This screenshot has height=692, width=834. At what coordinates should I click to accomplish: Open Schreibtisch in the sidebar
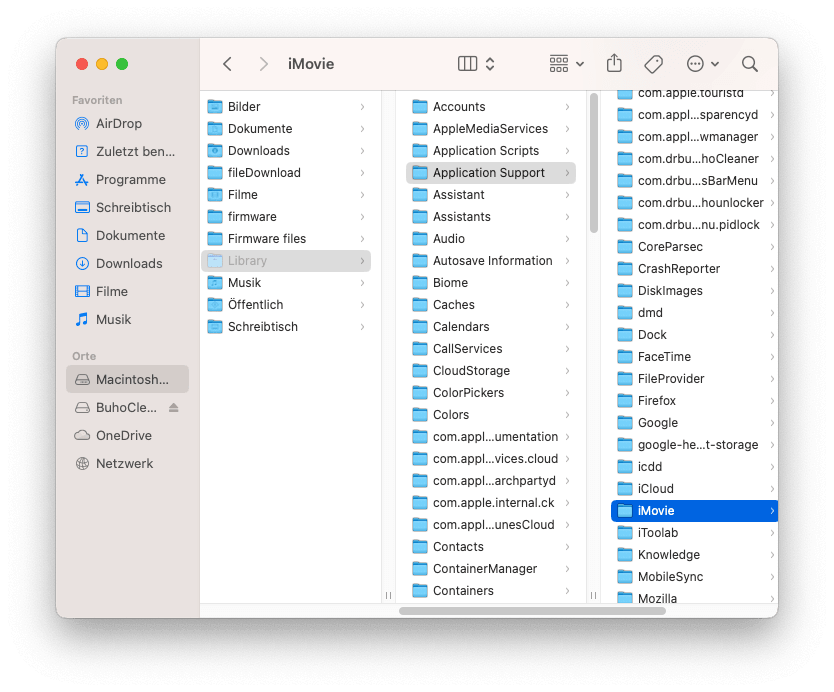tap(127, 207)
